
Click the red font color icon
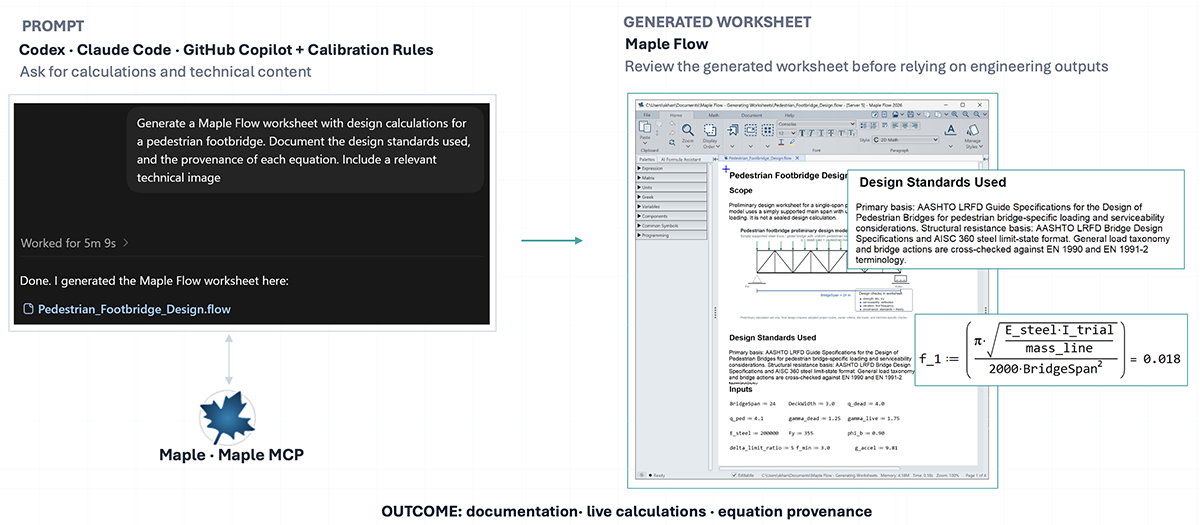(x=781, y=142)
